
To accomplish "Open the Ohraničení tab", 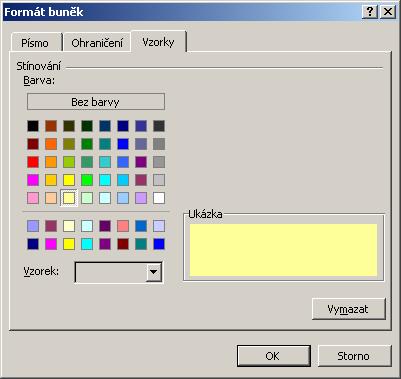I will click(x=97, y=43).
